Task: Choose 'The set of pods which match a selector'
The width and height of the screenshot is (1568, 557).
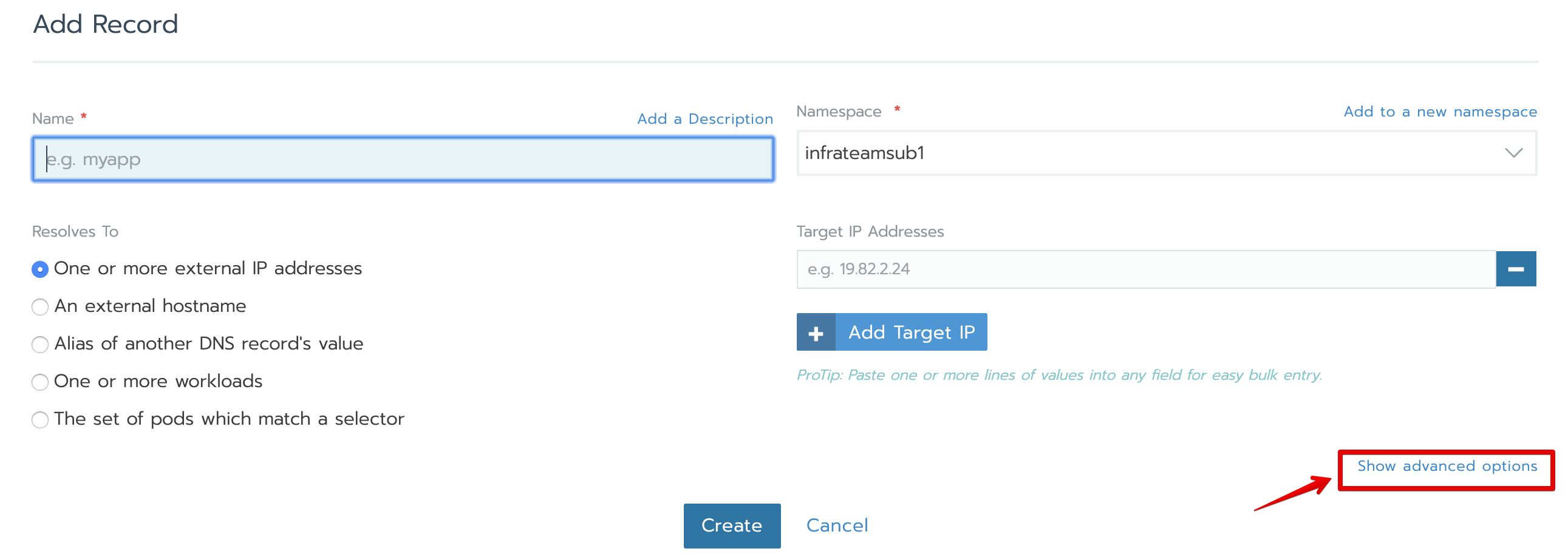Action: point(40,420)
